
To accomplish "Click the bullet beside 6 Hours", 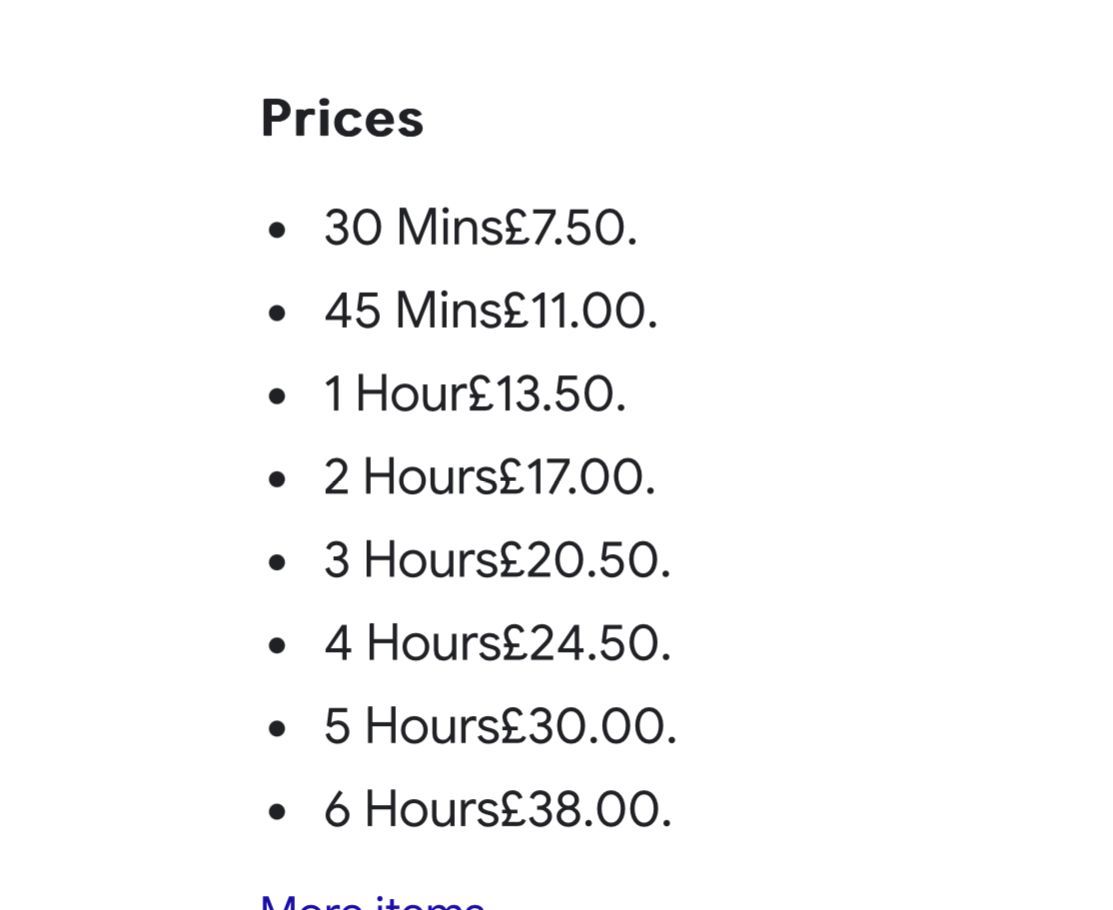I will click(278, 811).
